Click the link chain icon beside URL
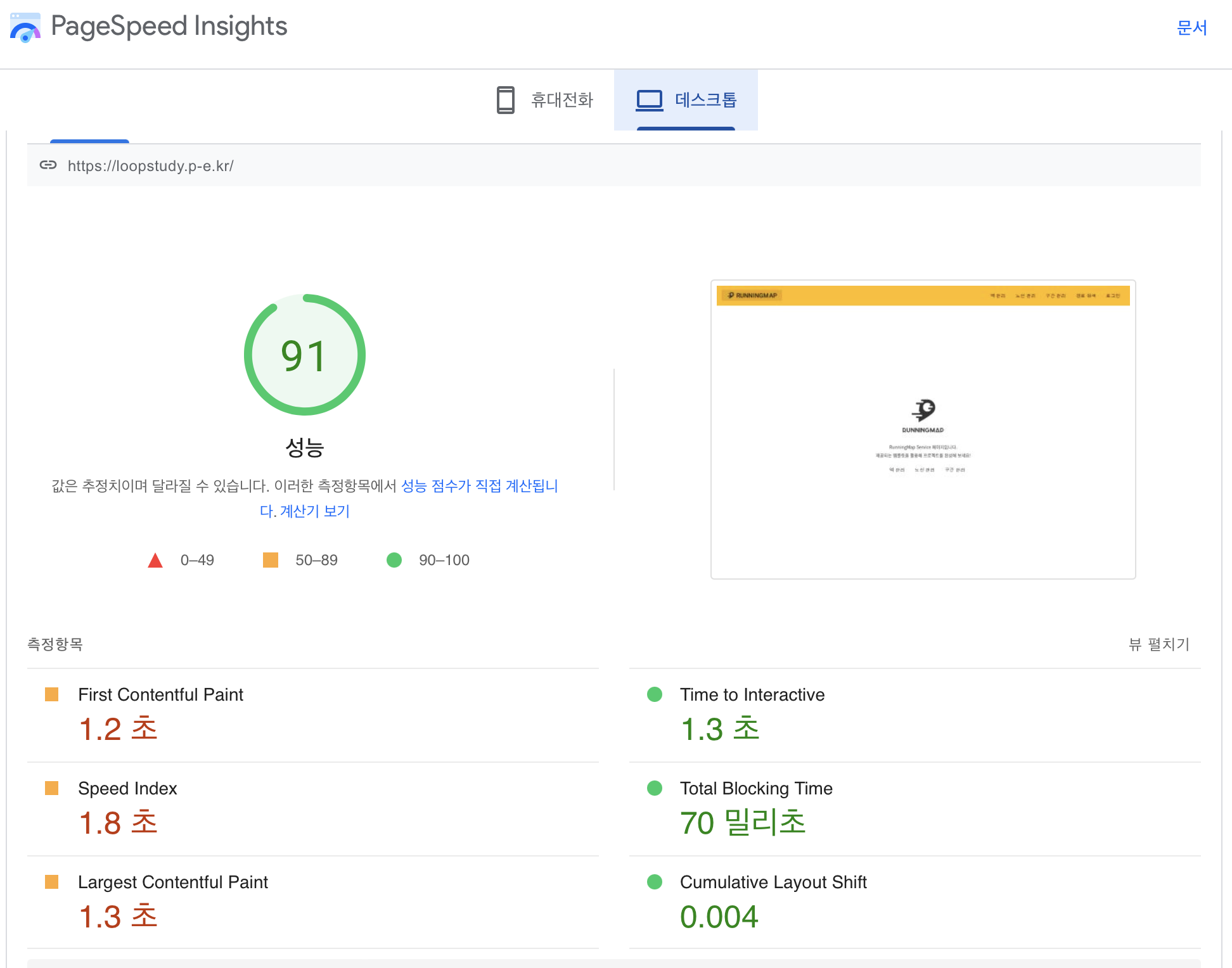The height and width of the screenshot is (968, 1232). [x=48, y=165]
